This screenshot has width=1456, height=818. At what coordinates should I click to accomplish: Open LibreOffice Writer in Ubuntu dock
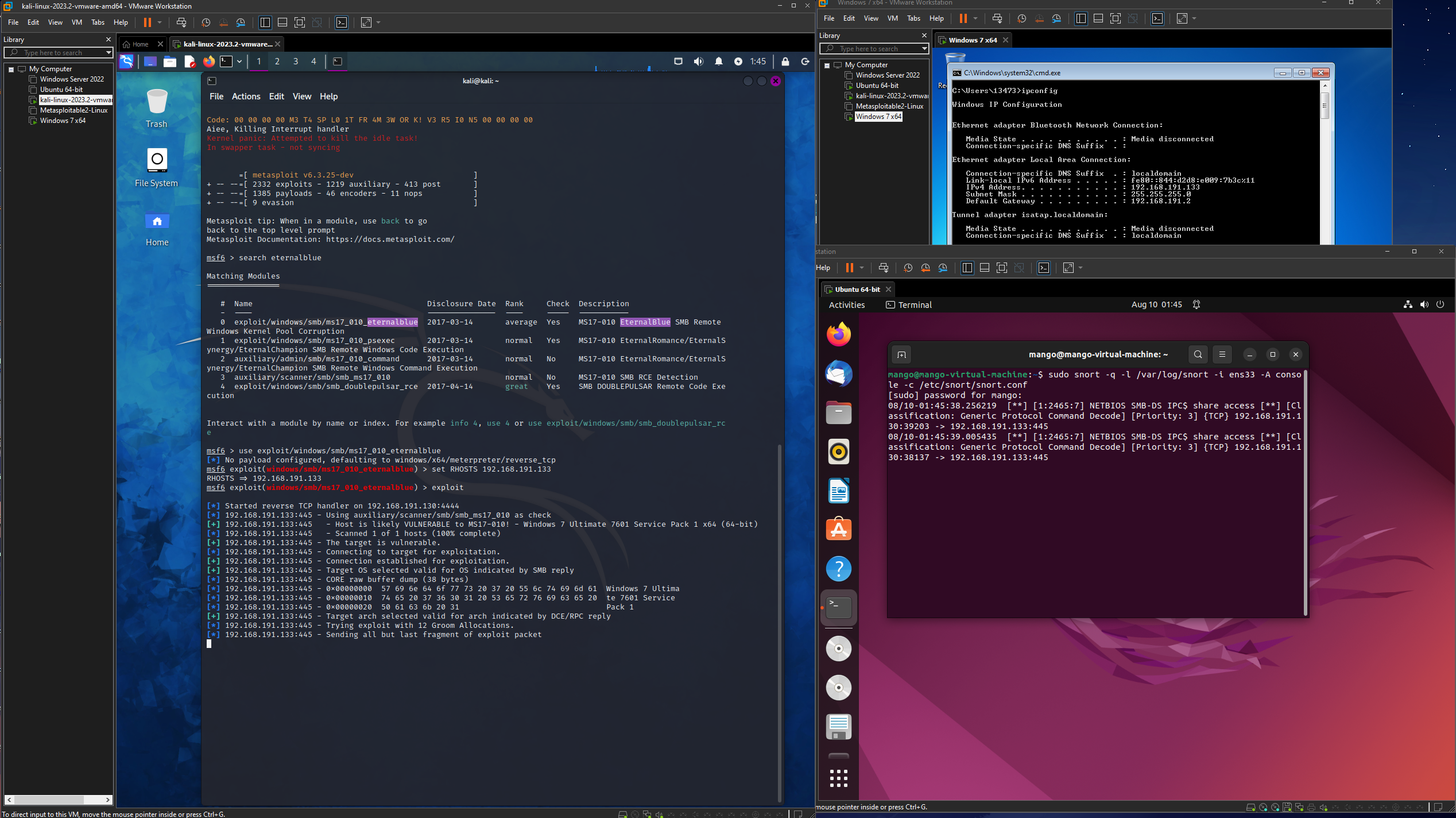point(839,491)
